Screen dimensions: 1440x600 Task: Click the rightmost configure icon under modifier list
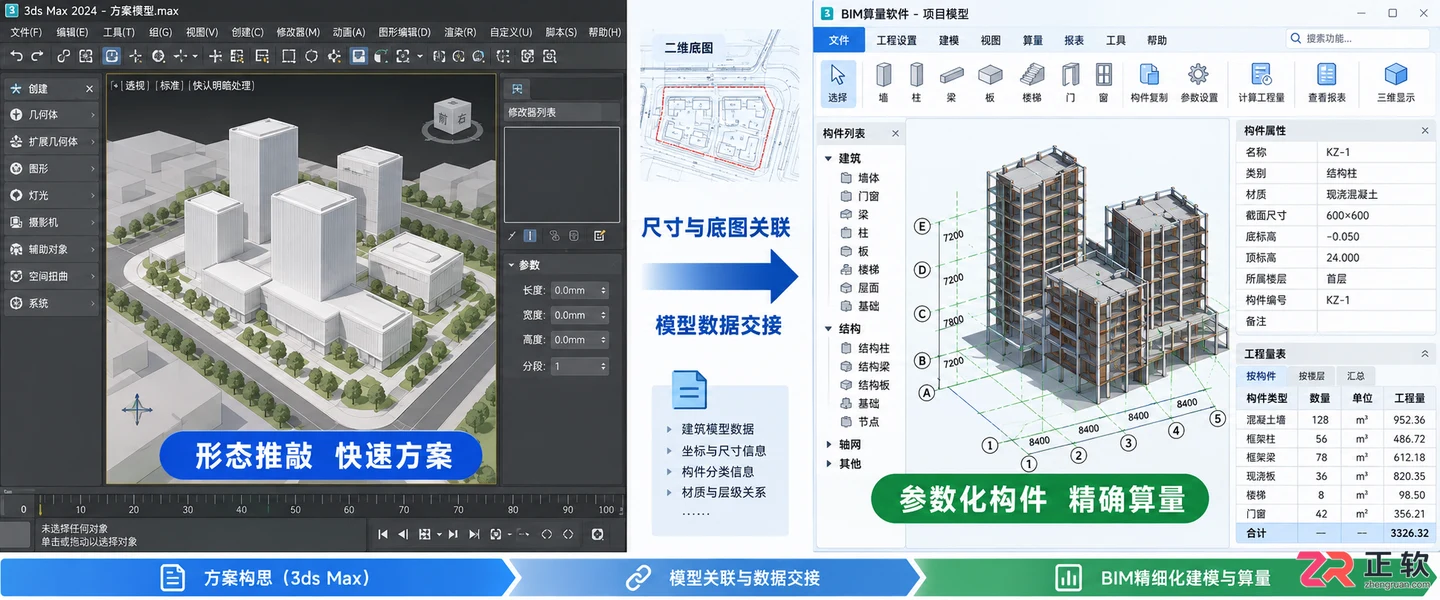point(599,236)
